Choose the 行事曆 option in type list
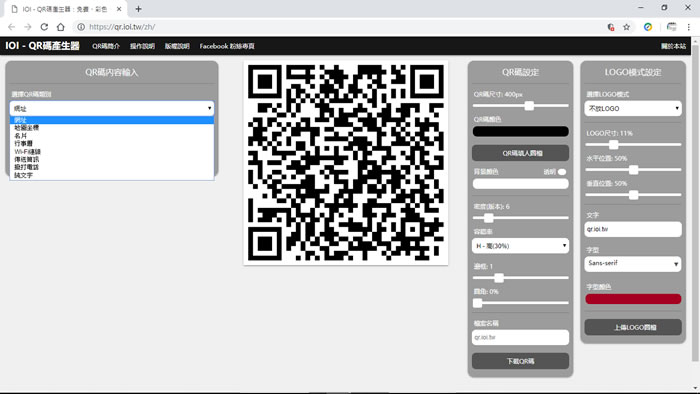The width and height of the screenshot is (700, 394). click(112, 144)
